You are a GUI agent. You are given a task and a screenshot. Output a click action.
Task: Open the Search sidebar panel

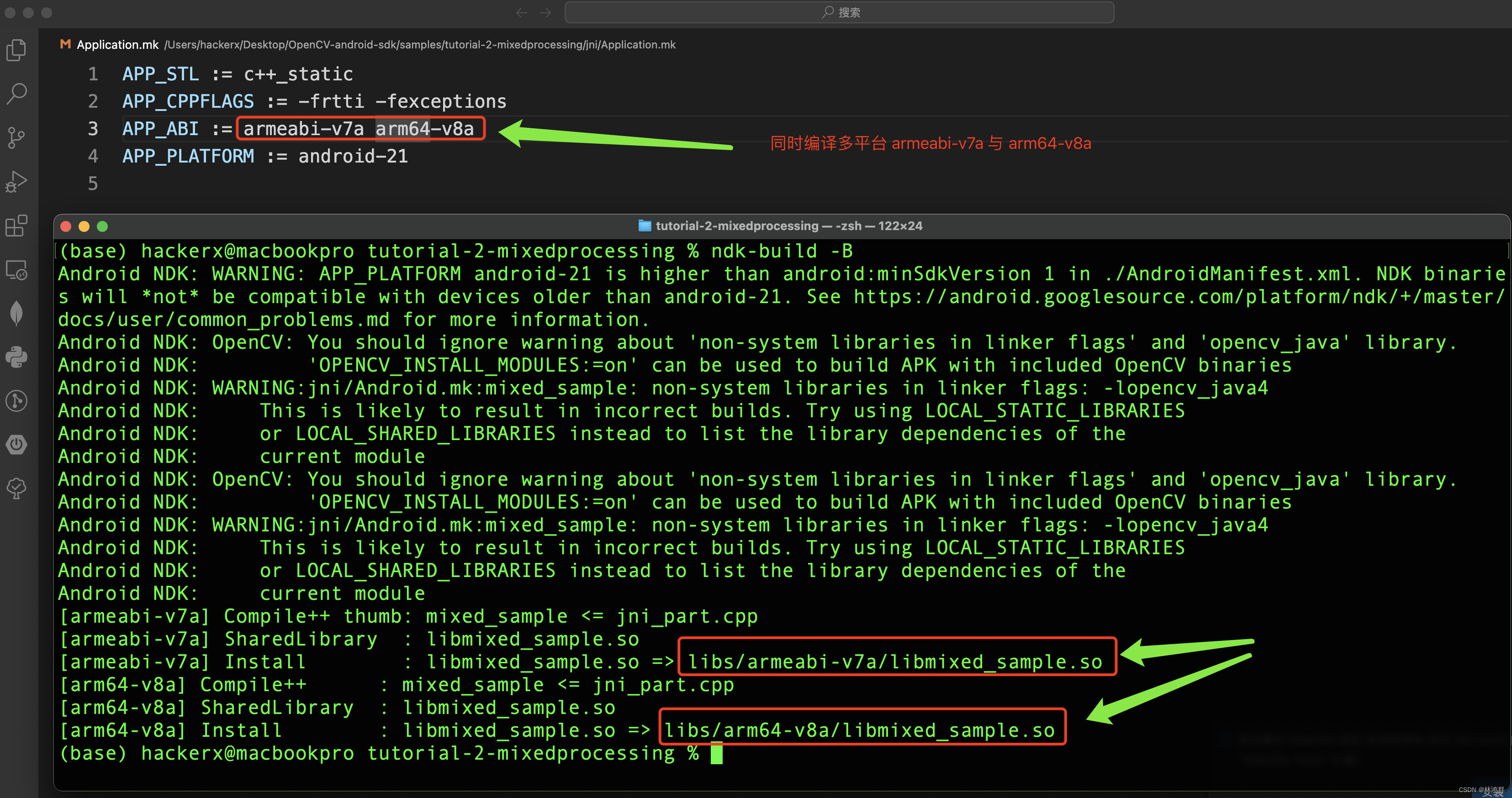pos(16,94)
